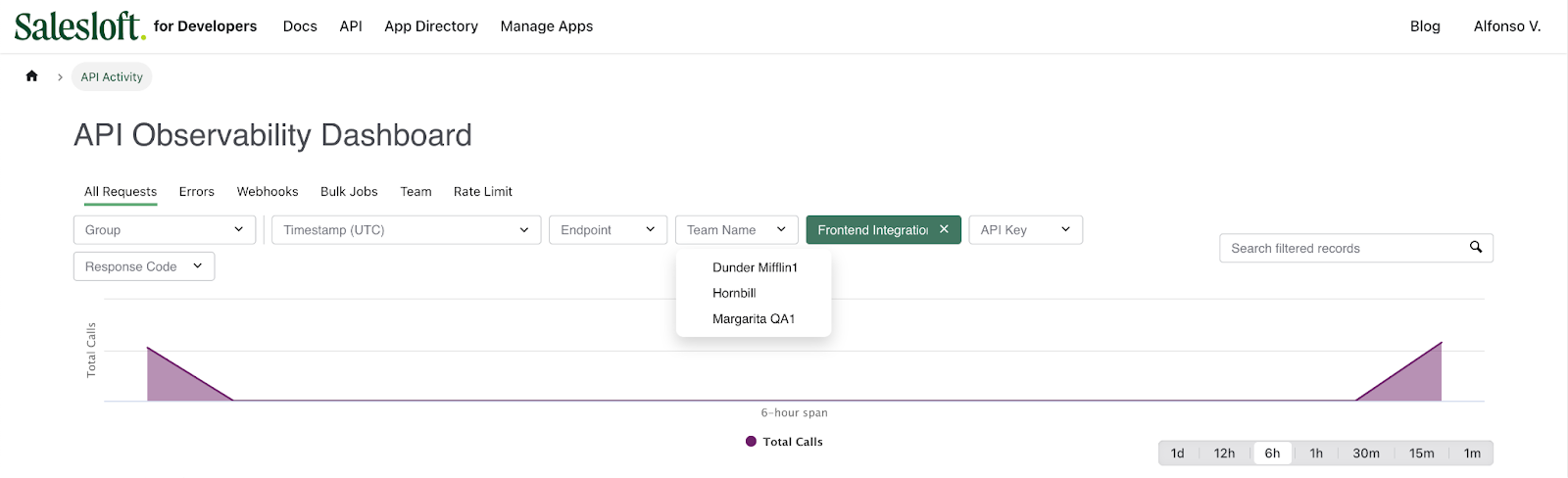Image resolution: width=1568 pixels, height=478 pixels.
Task: Open the Group dropdown
Action: (164, 230)
